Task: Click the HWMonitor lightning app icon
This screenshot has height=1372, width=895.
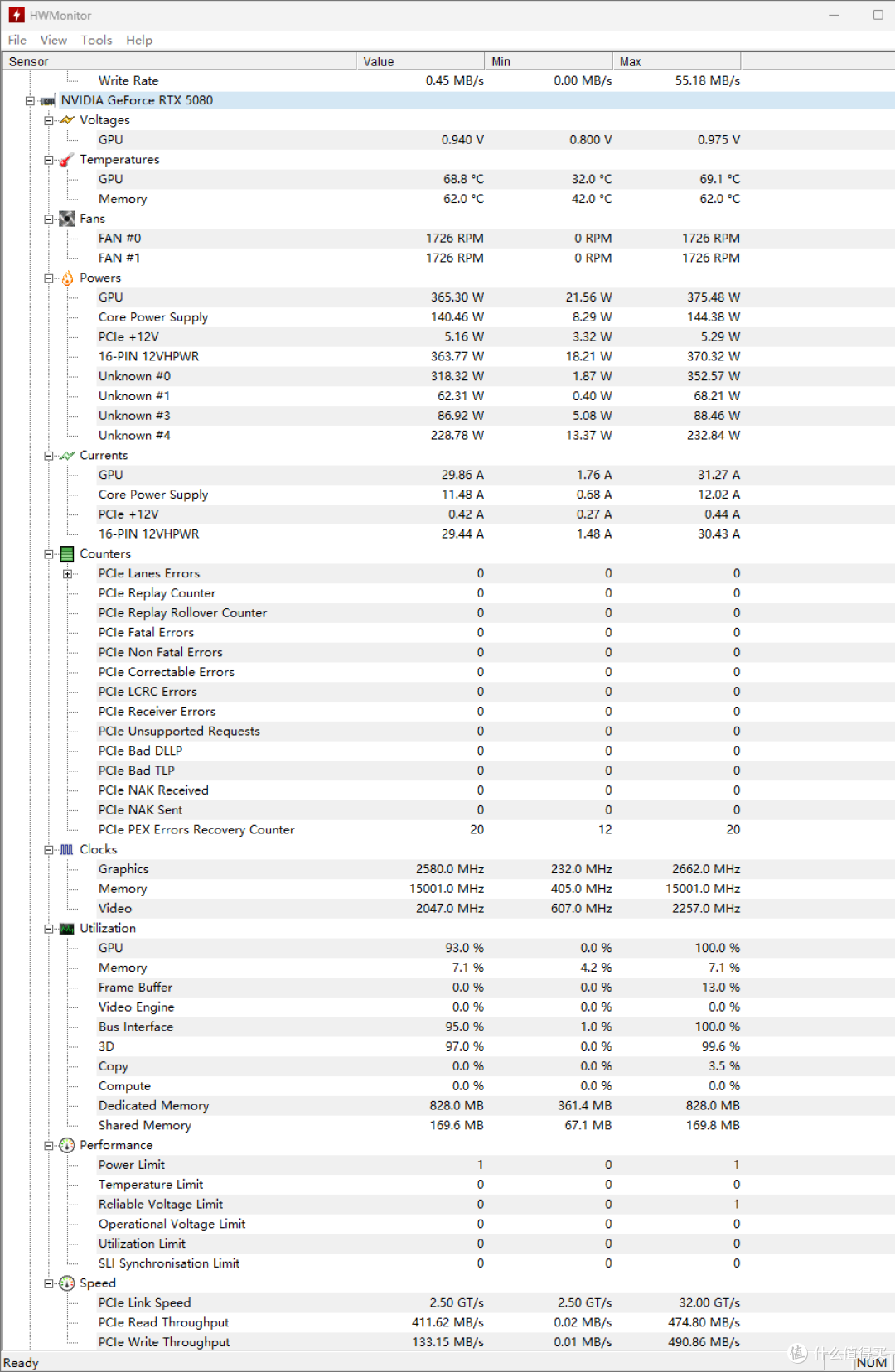Action: click(17, 15)
